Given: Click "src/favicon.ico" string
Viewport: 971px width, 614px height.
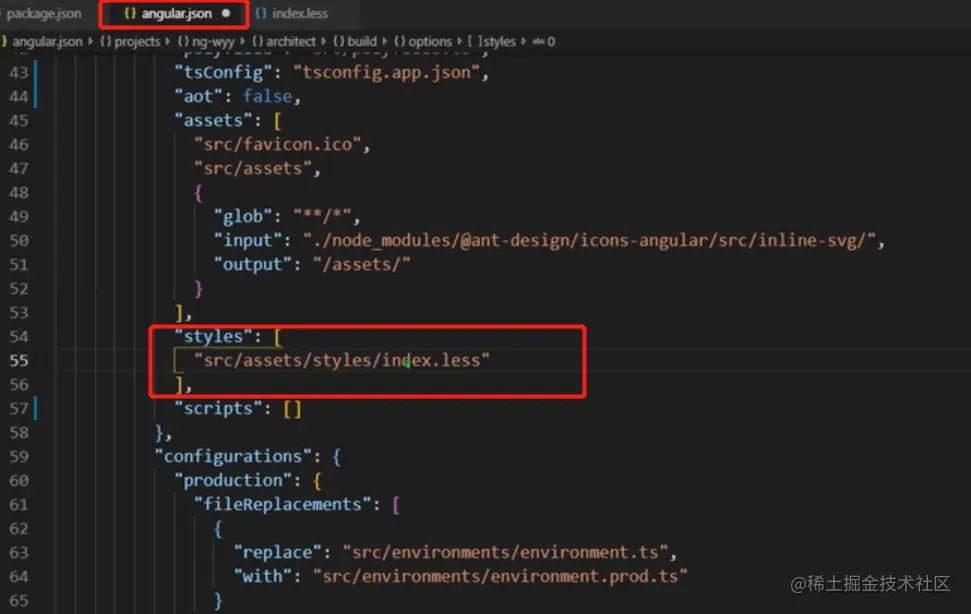Looking at the screenshot, I should 277,144.
